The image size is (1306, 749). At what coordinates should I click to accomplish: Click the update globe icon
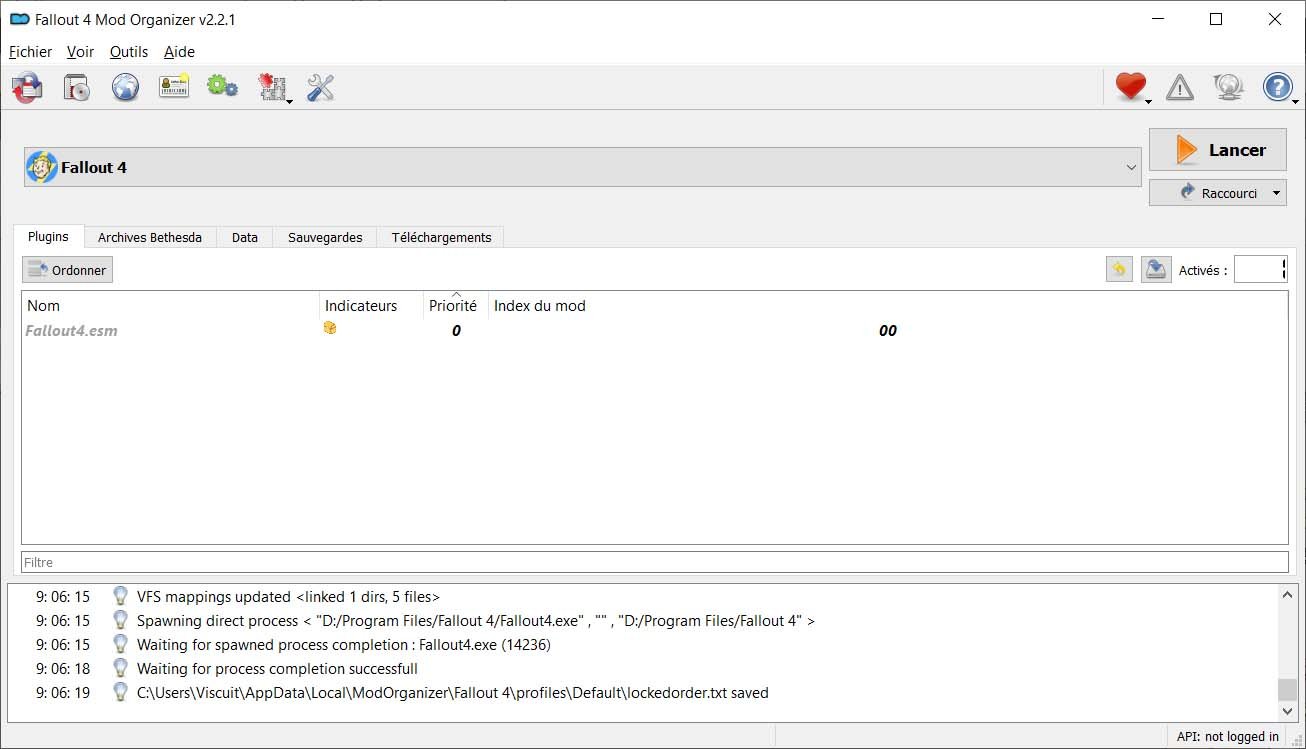(x=1228, y=88)
